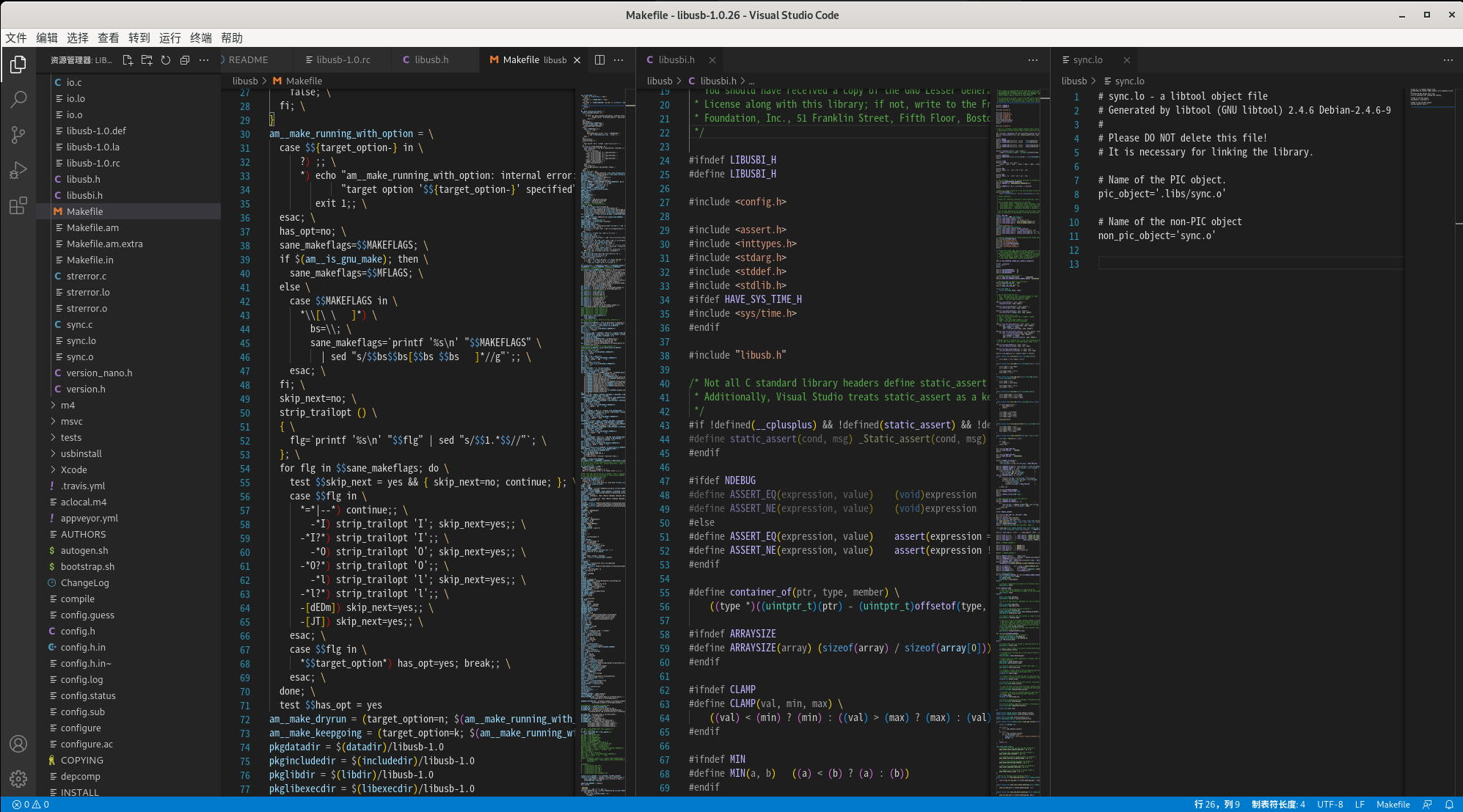Switch to the libusb-1.0.rc tab
The image size is (1463, 812).
[341, 60]
